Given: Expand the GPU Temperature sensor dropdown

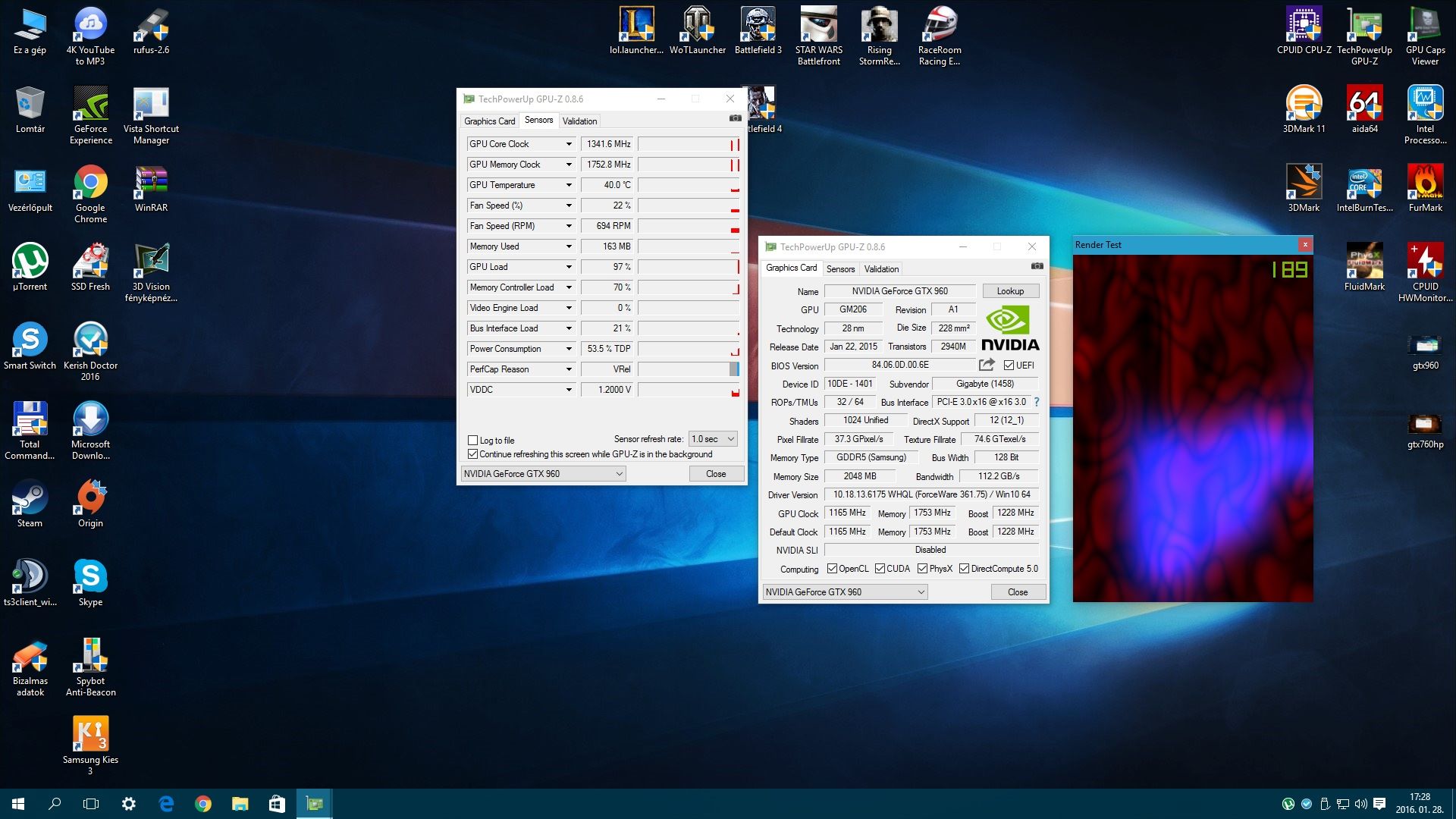Looking at the screenshot, I should [x=568, y=185].
